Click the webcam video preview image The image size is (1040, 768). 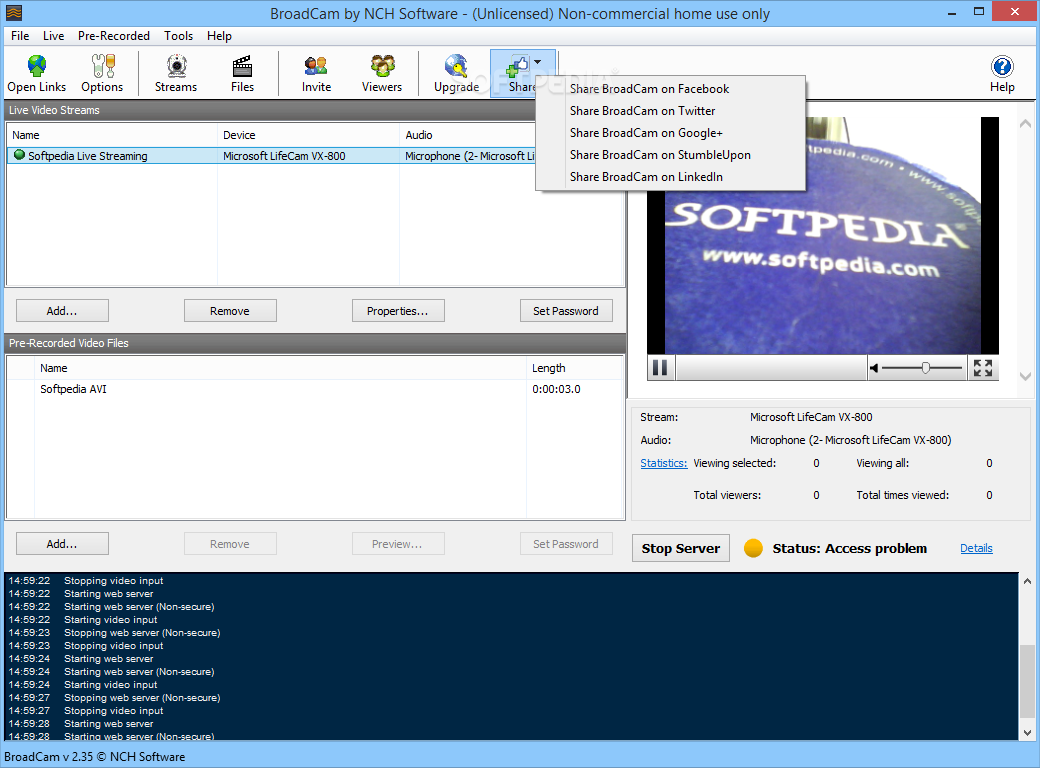[822, 235]
